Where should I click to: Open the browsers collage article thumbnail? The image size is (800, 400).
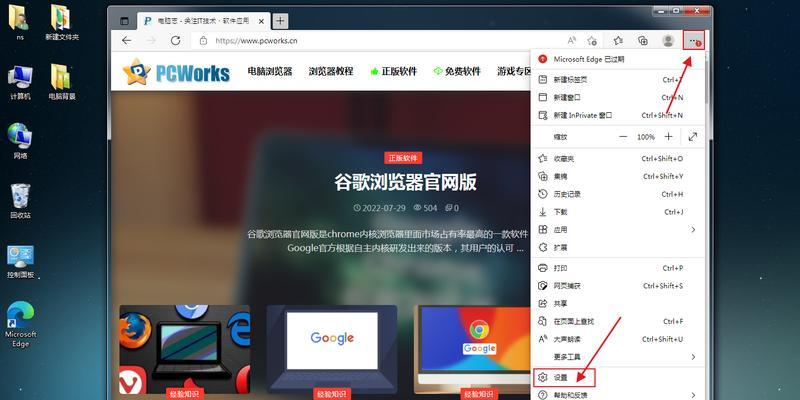185,349
